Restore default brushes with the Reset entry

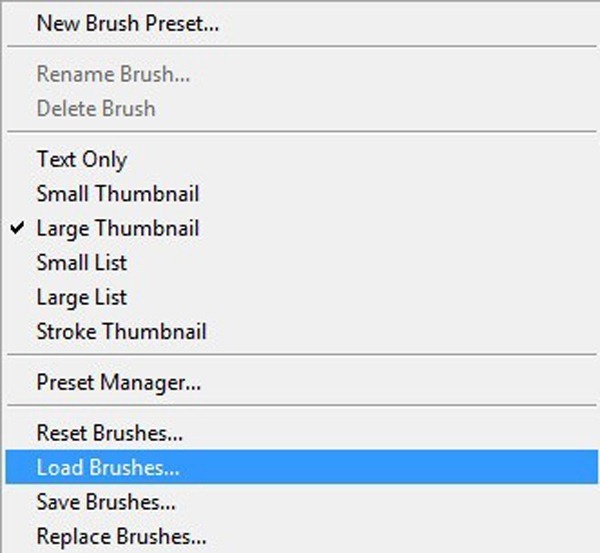click(109, 433)
